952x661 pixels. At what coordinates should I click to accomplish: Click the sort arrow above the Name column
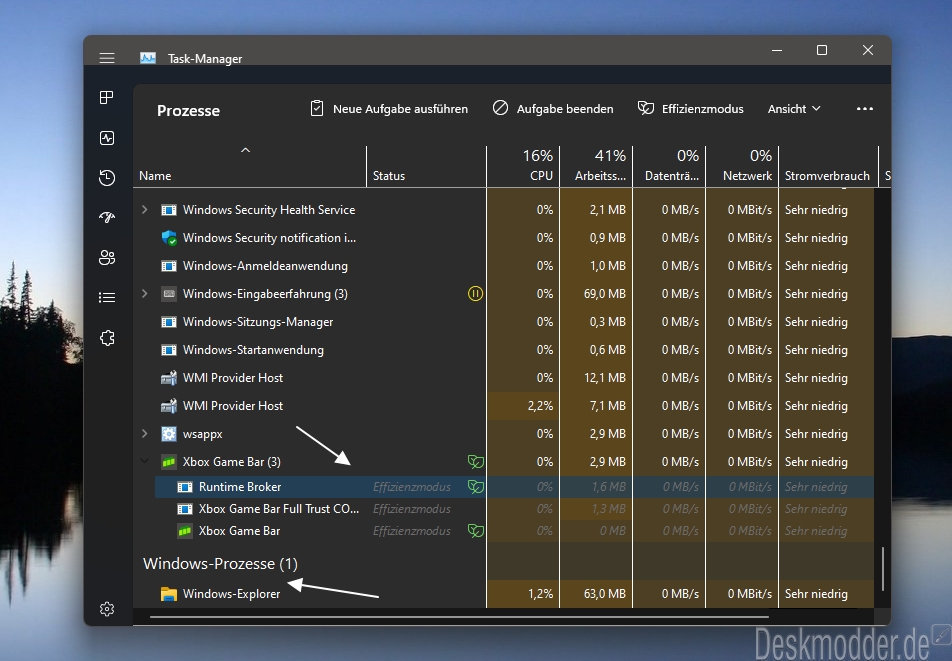tap(245, 150)
